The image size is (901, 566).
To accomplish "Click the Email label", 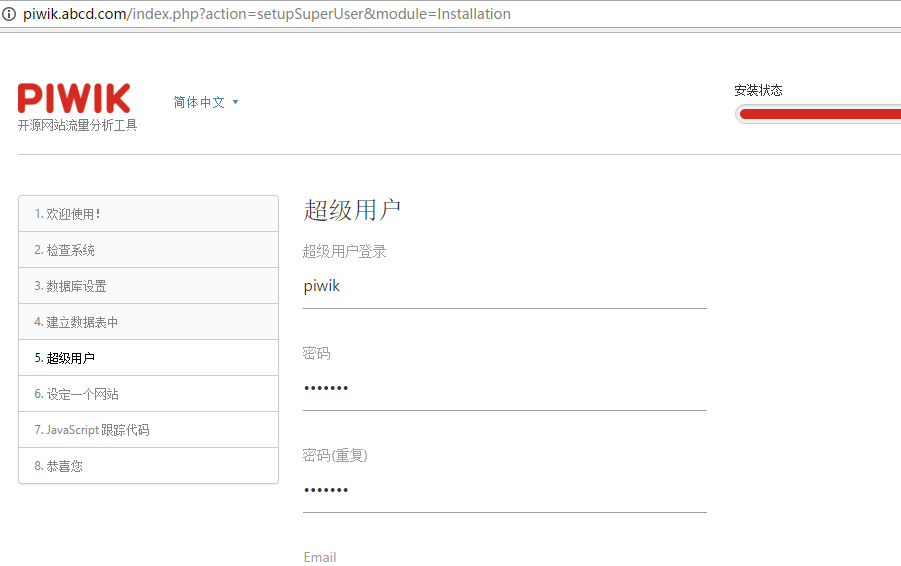I will coord(320,557).
